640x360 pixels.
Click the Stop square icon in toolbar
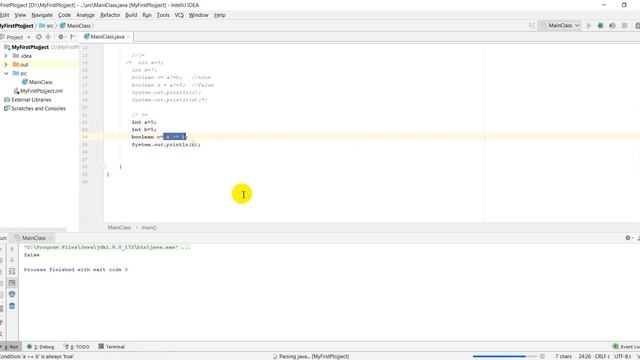pos(624,26)
